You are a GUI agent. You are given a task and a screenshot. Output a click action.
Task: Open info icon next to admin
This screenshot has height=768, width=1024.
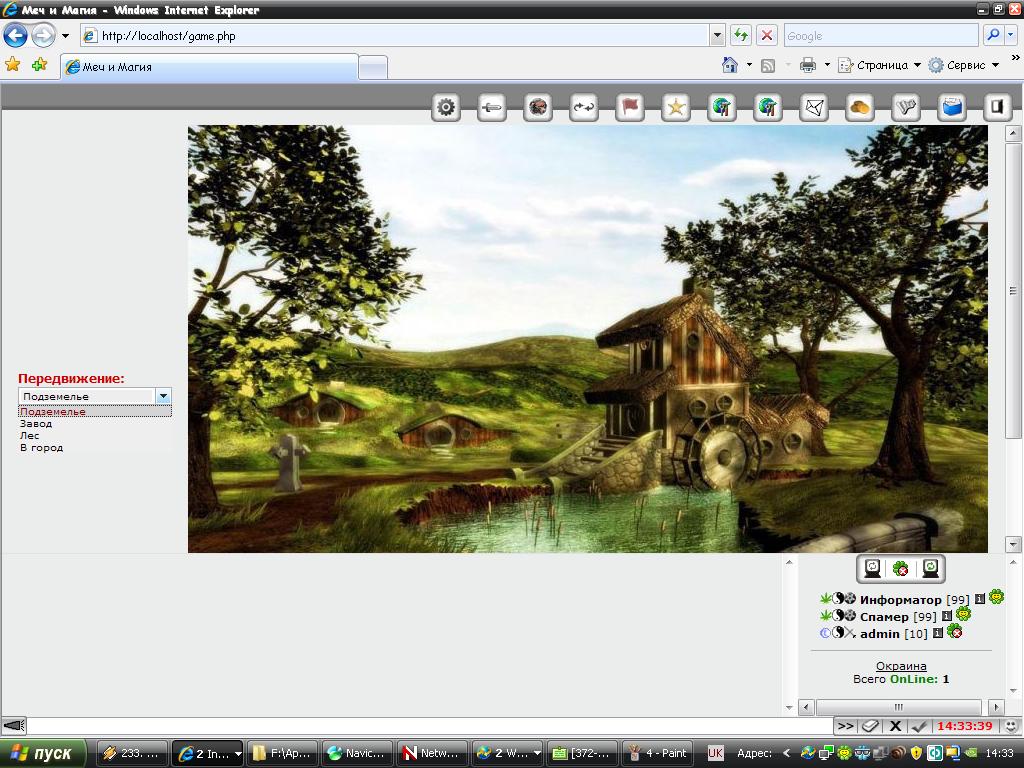pos(938,633)
